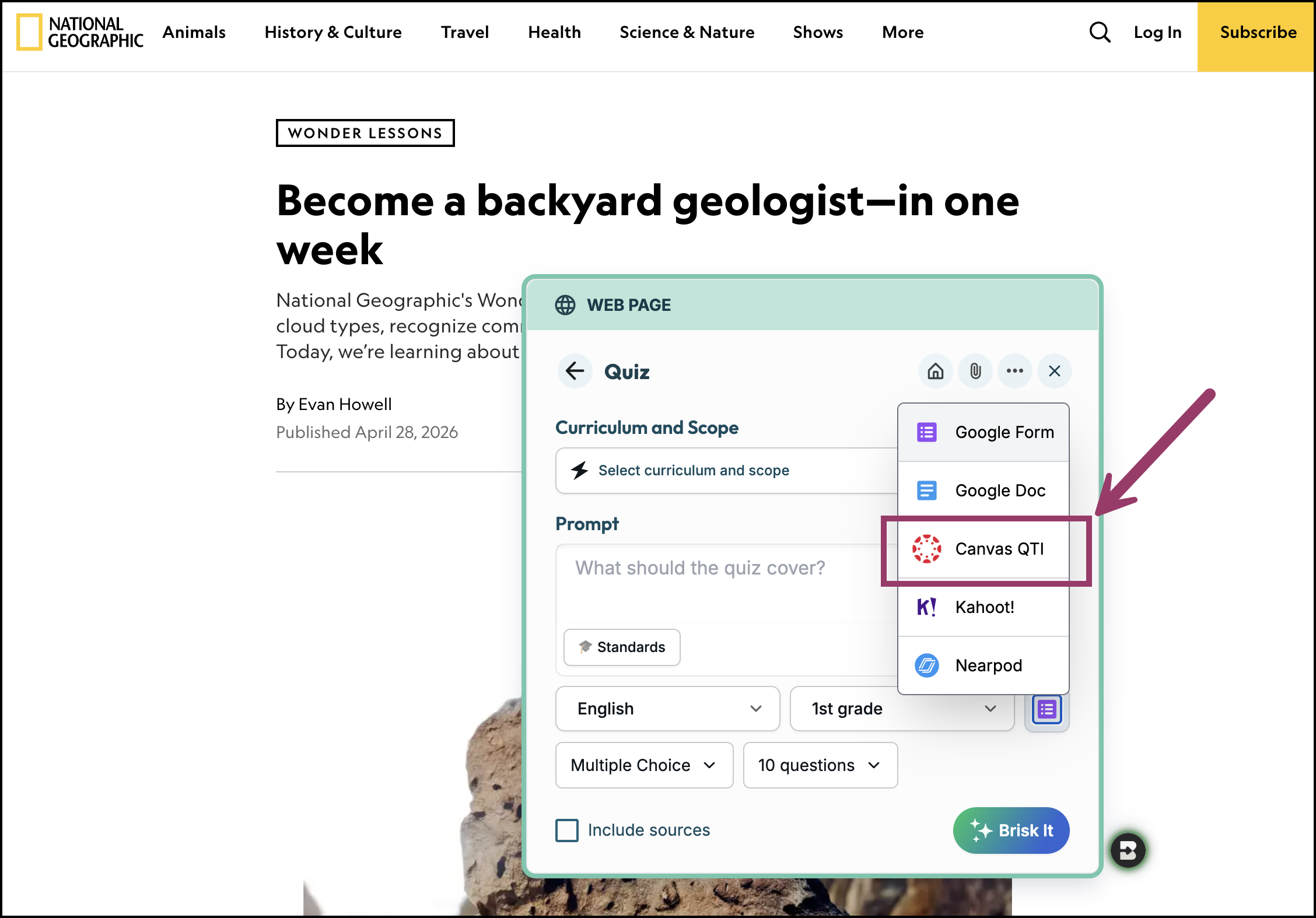Screen dimensions: 1316x918
Task: Expand the 10 questions count dropdown
Action: click(x=820, y=765)
